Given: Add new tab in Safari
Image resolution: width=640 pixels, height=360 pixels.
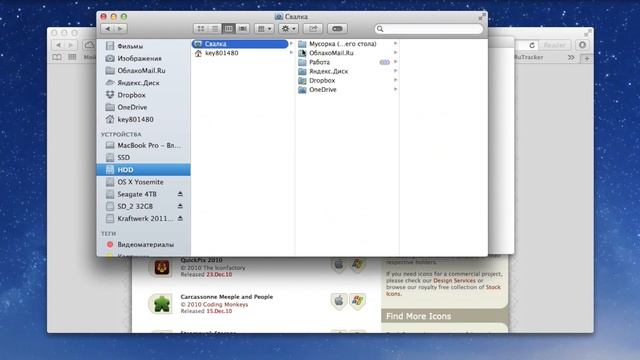Looking at the screenshot, I should (587, 58).
